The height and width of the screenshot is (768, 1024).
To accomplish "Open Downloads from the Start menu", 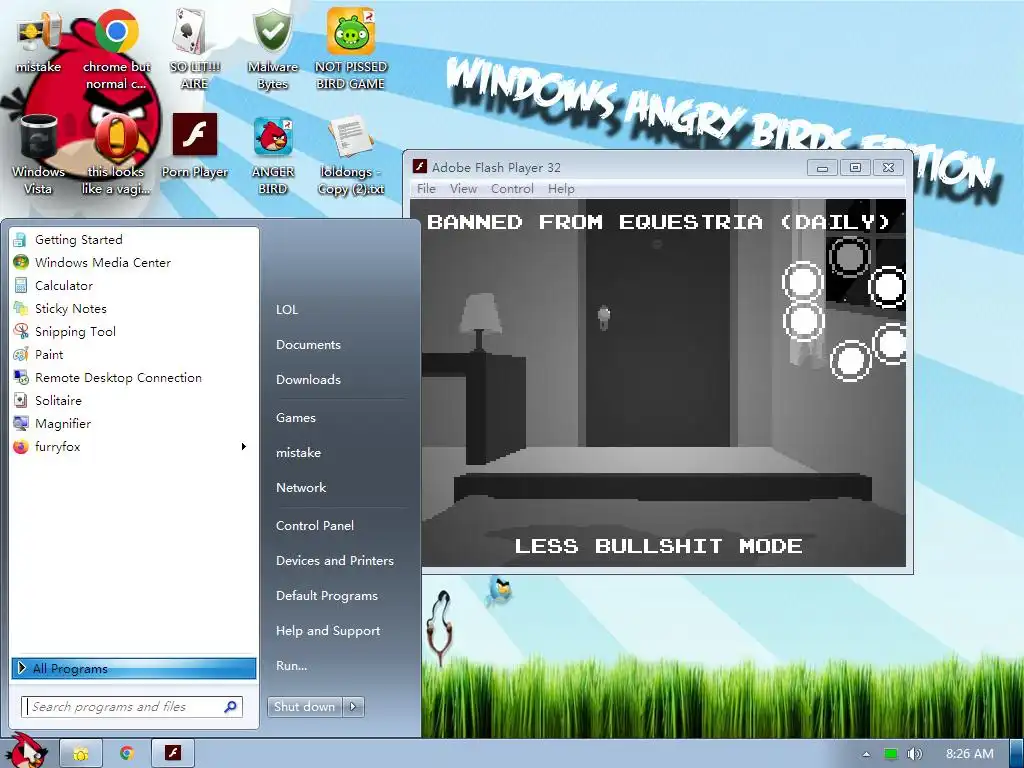I will 308,379.
